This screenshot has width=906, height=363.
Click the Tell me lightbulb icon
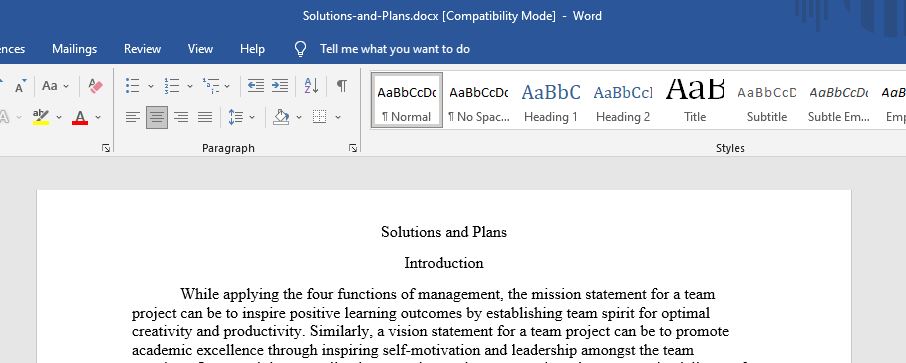300,49
